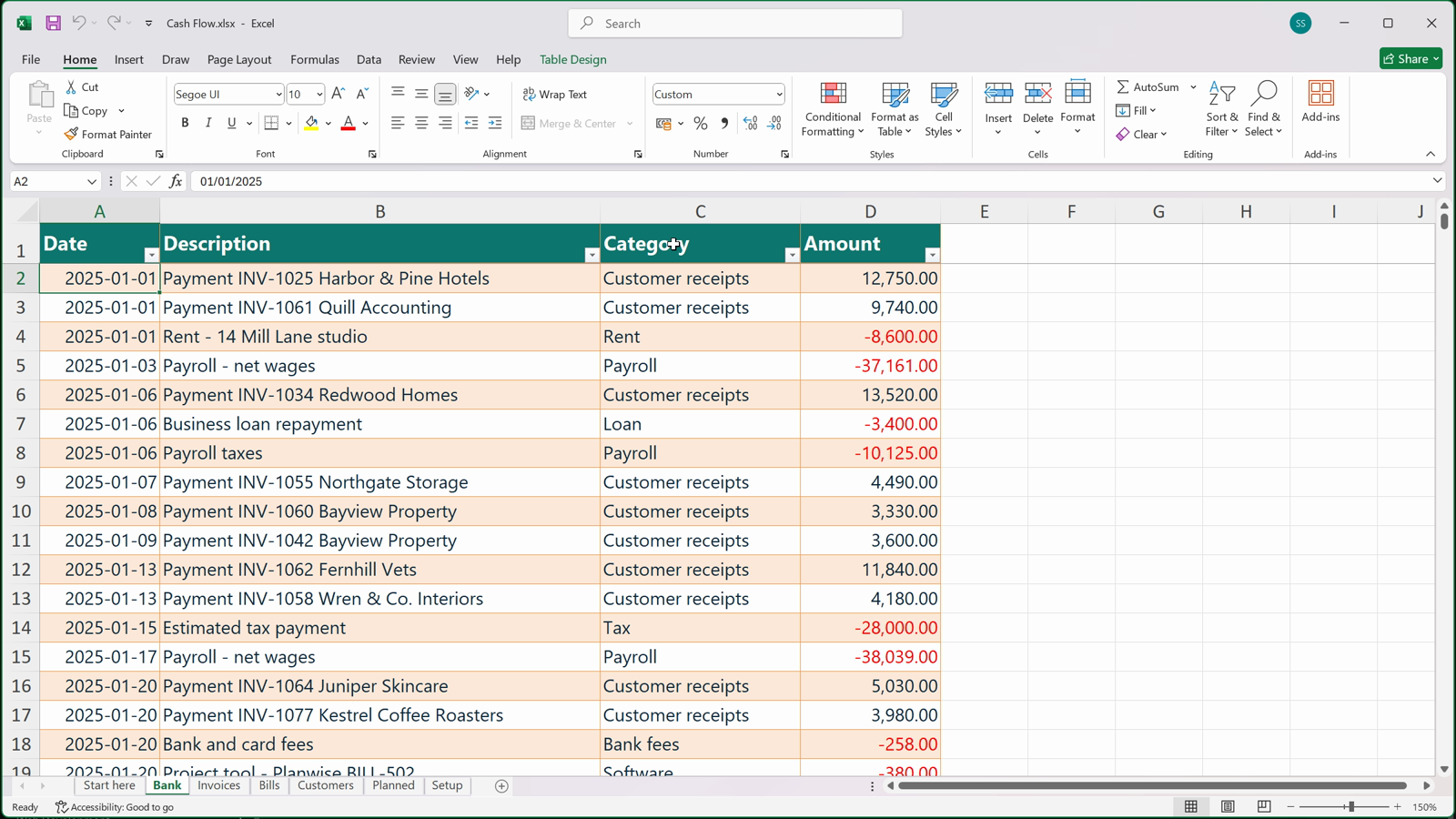Image resolution: width=1456 pixels, height=819 pixels.
Task: Select Center horizontal alignment
Action: pos(421,123)
